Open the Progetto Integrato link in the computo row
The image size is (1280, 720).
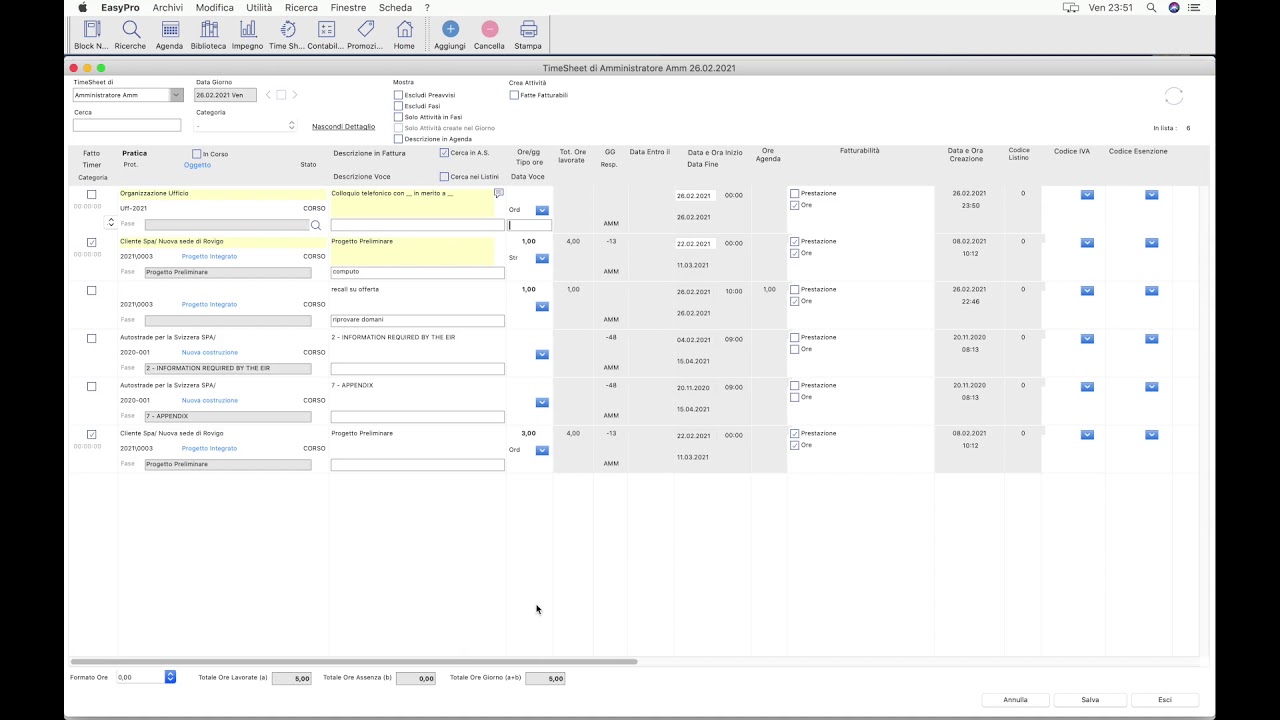[209, 256]
